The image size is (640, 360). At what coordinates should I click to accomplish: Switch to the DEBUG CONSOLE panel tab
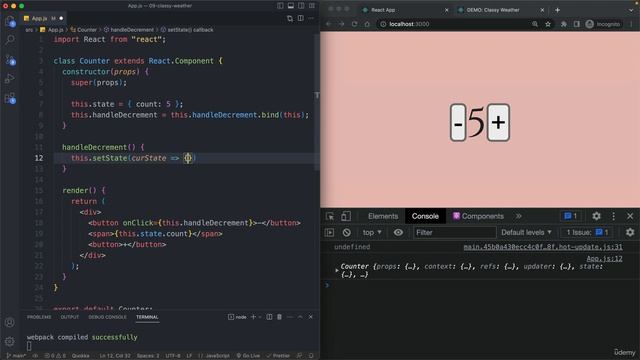107,317
